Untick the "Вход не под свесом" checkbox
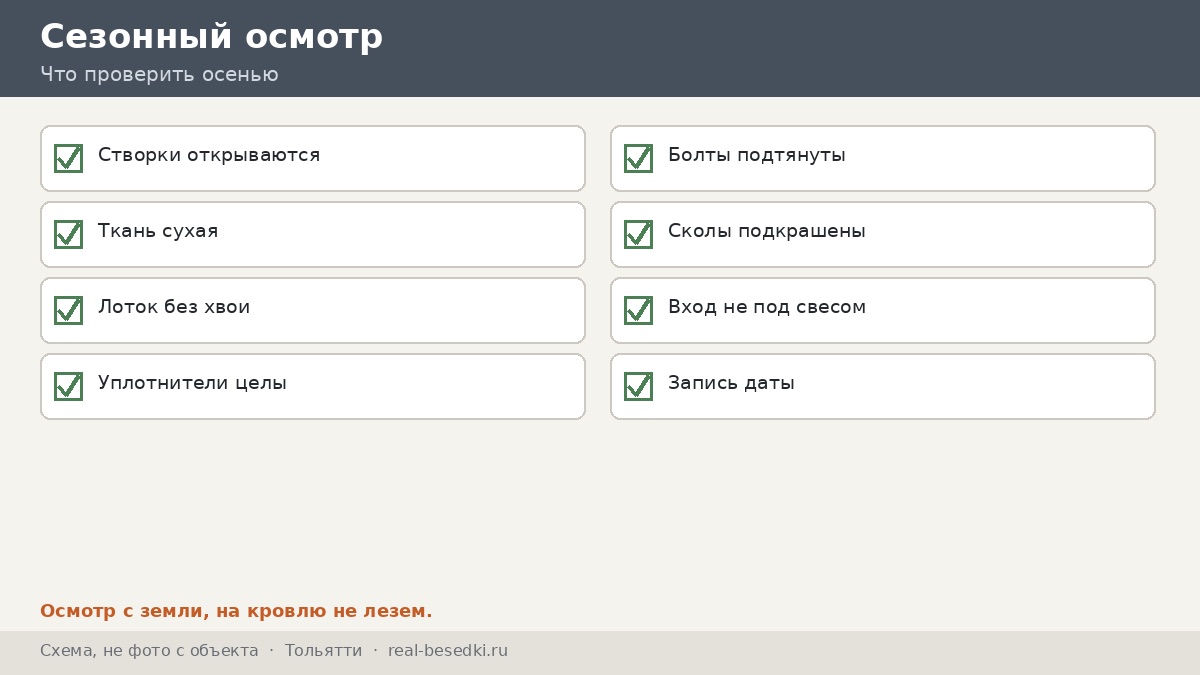1200x675 pixels. 638,310
